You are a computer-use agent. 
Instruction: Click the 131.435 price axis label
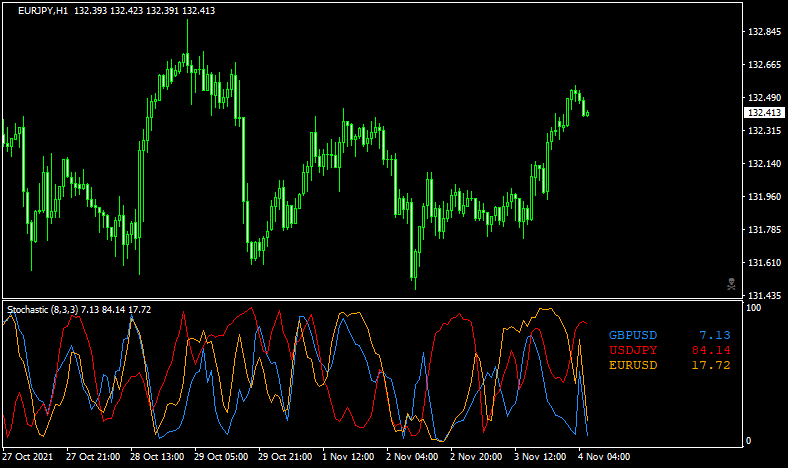(764, 296)
